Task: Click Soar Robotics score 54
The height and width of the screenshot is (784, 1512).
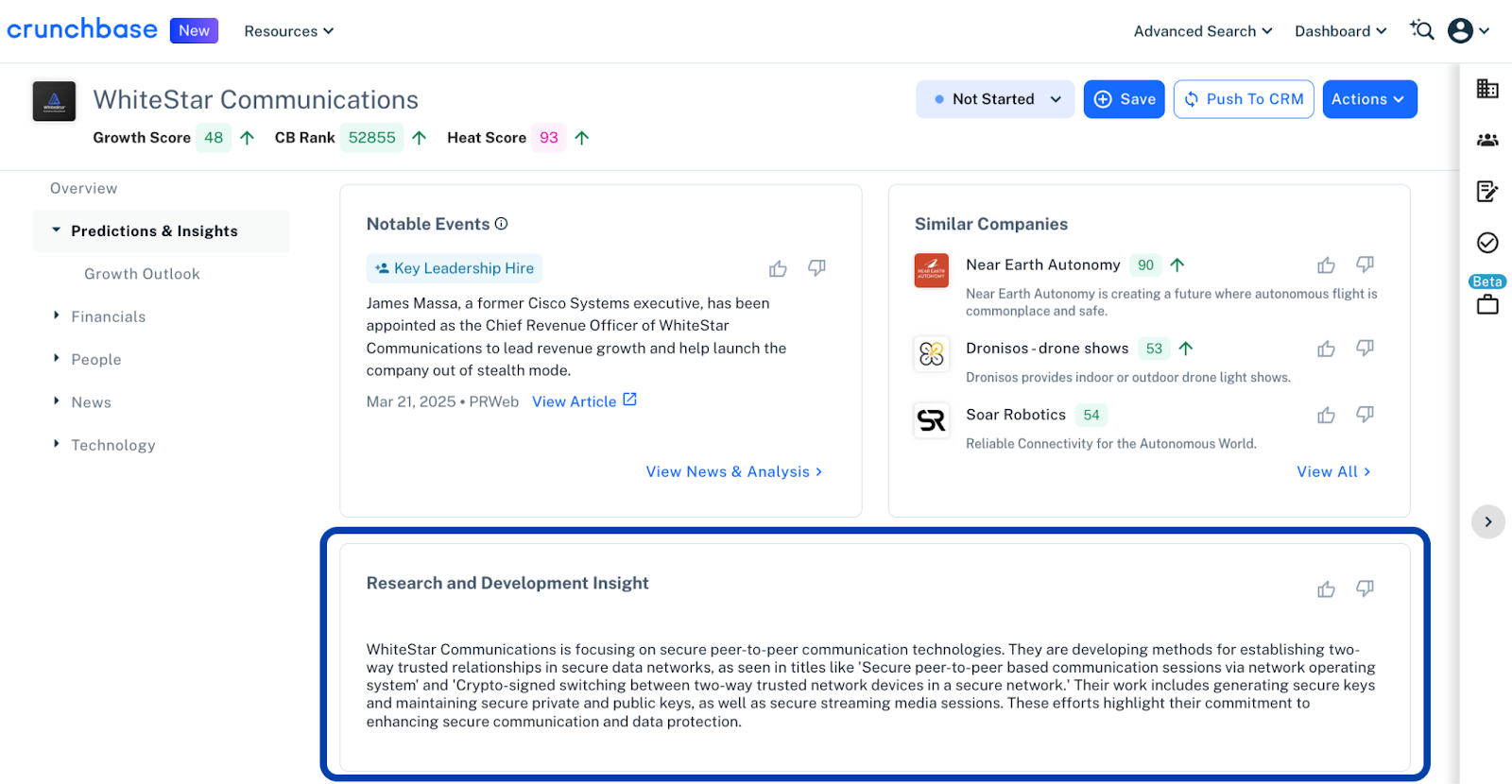Action: coord(1091,415)
